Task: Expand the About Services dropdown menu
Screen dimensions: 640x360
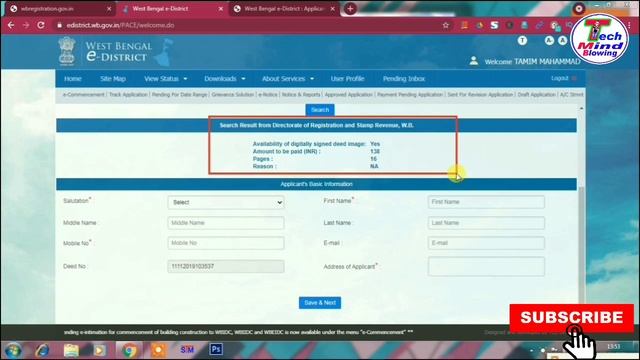Action: [288, 79]
